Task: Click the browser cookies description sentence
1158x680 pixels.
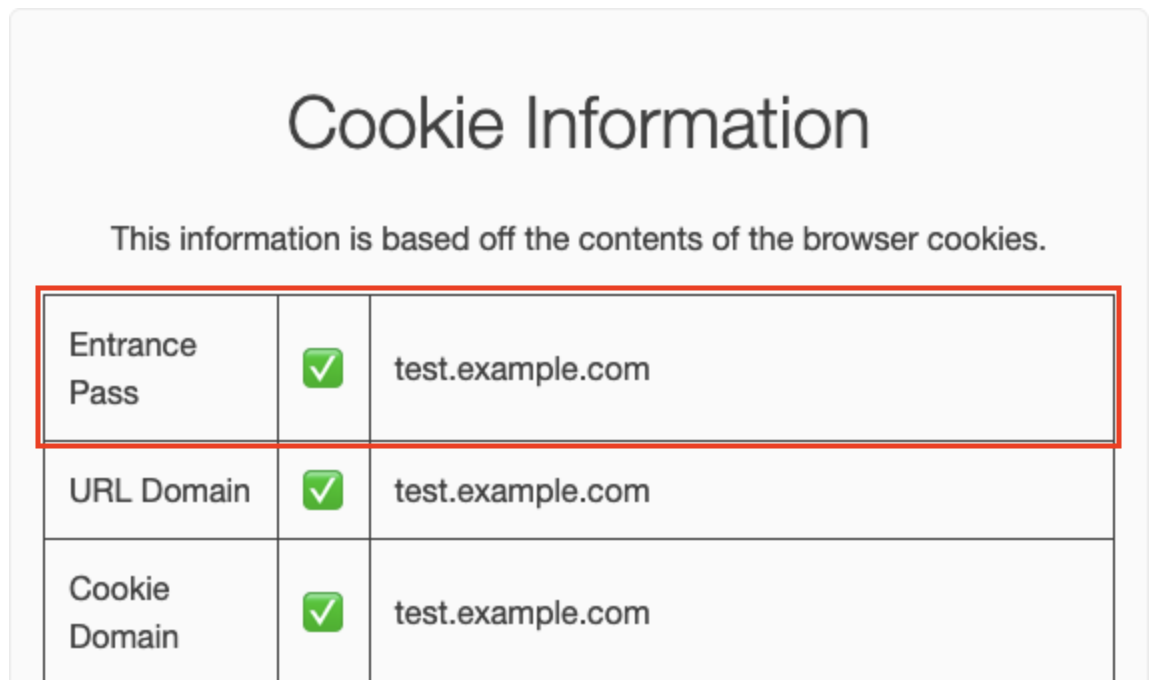Action: [x=578, y=238]
